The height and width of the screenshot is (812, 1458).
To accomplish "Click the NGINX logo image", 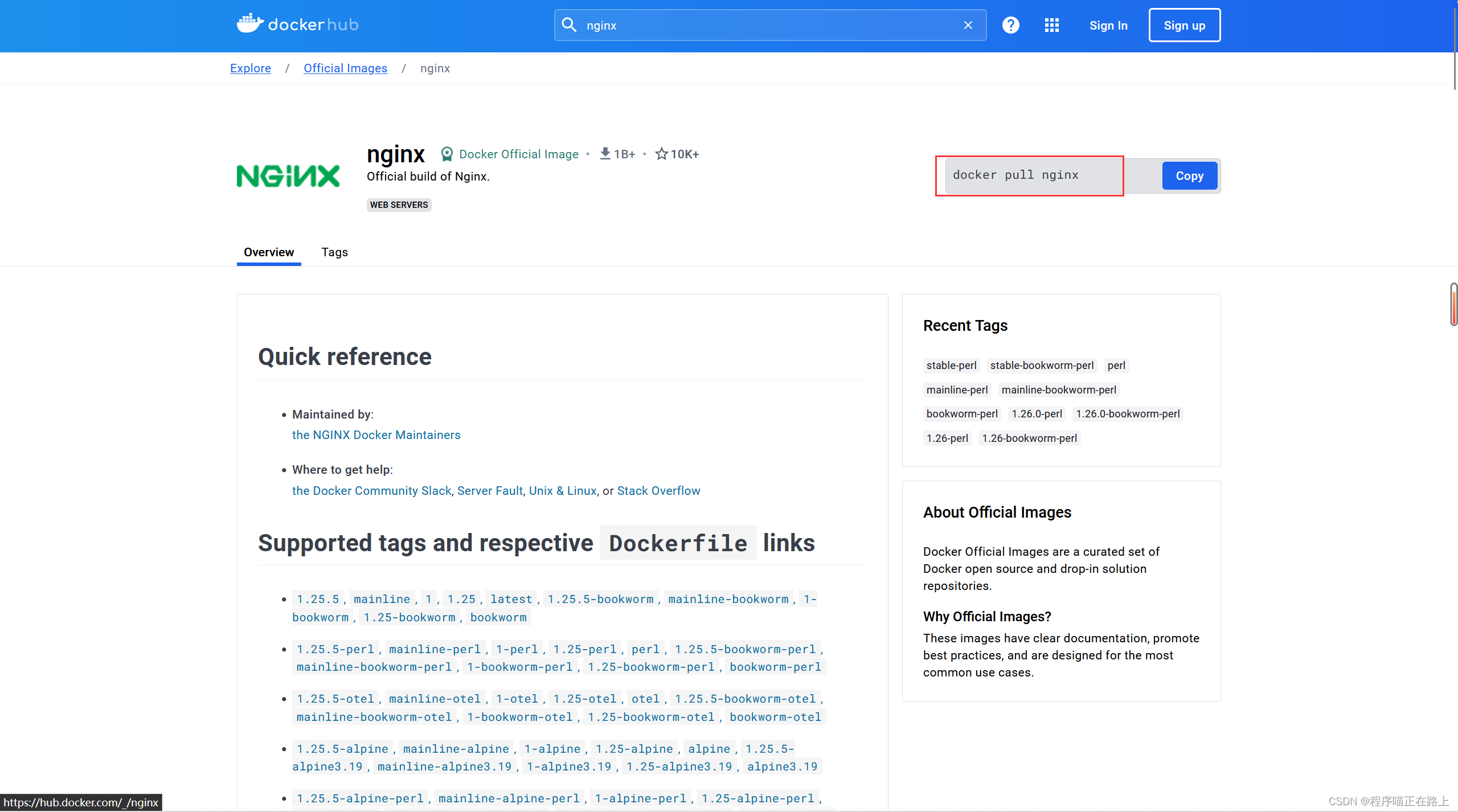I will [x=288, y=176].
